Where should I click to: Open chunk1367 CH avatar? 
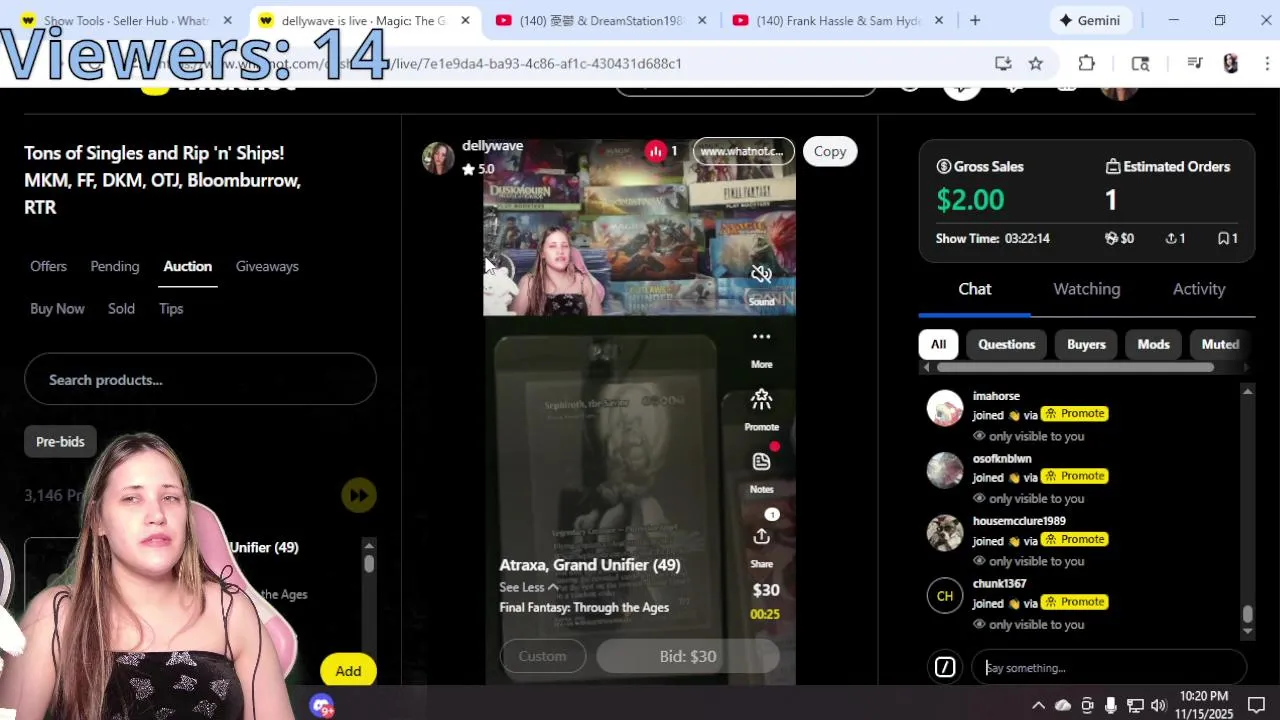coord(945,596)
